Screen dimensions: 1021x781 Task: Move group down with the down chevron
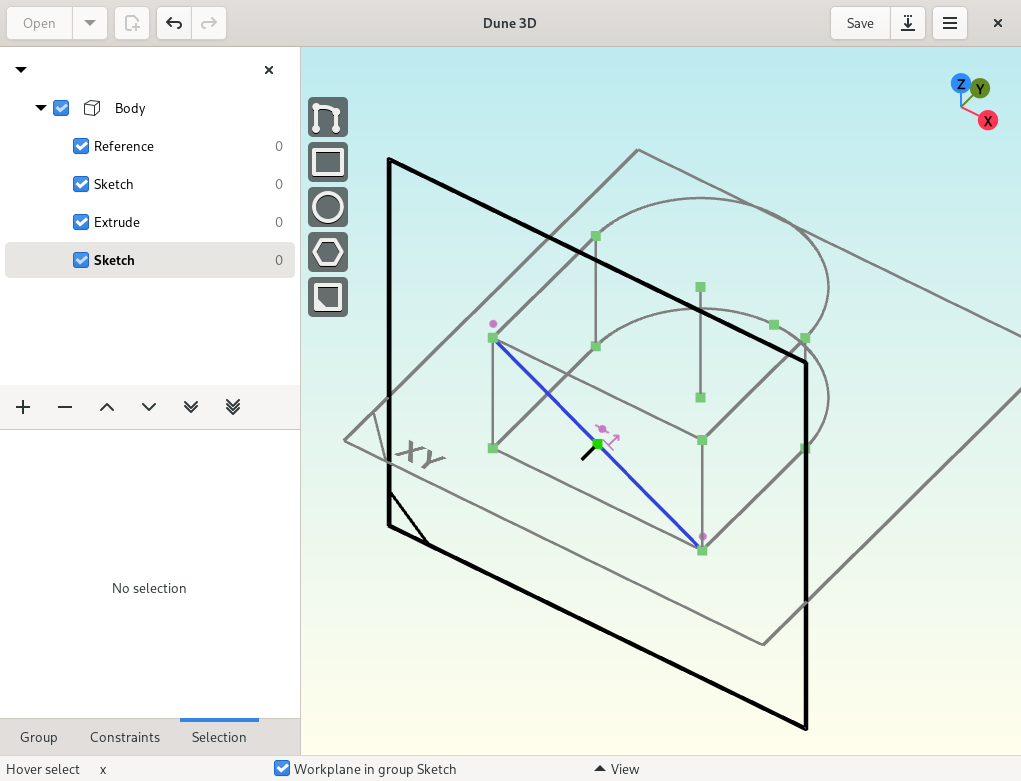[x=149, y=407]
